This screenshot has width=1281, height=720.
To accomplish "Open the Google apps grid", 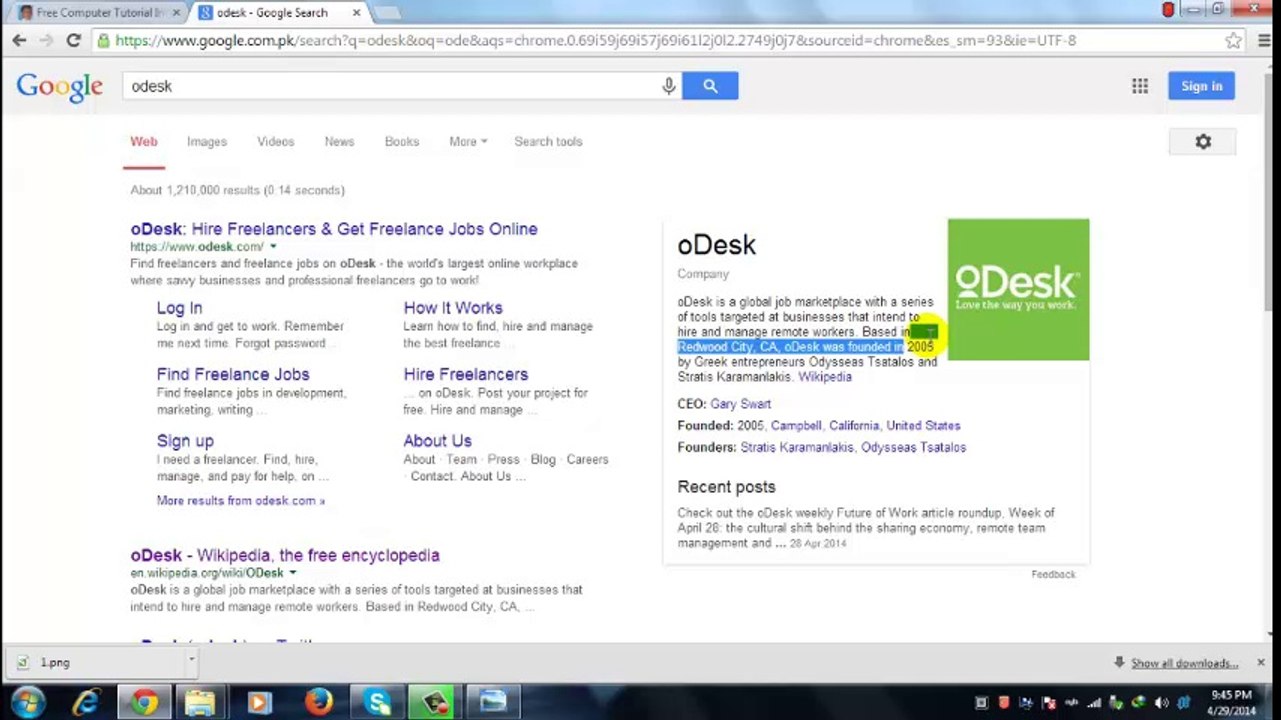I will point(1140,86).
